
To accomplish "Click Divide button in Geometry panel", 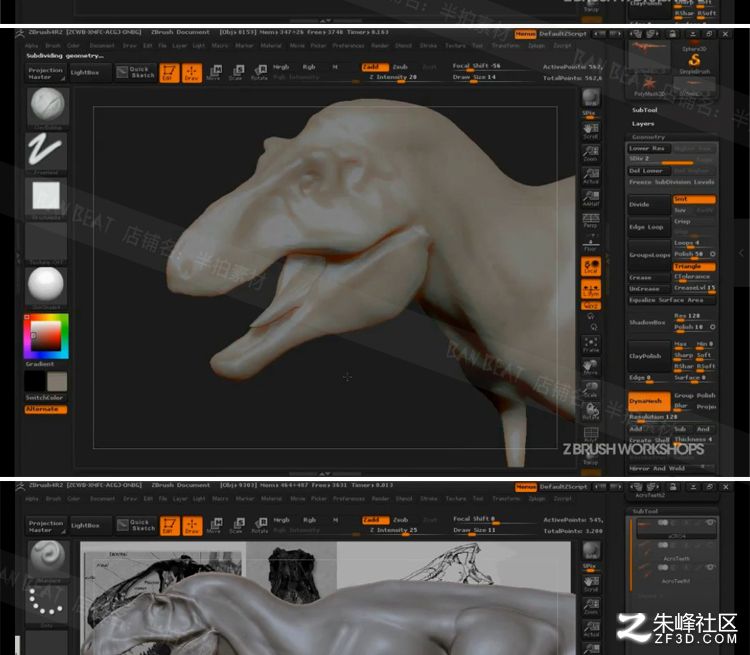I will click(x=649, y=205).
